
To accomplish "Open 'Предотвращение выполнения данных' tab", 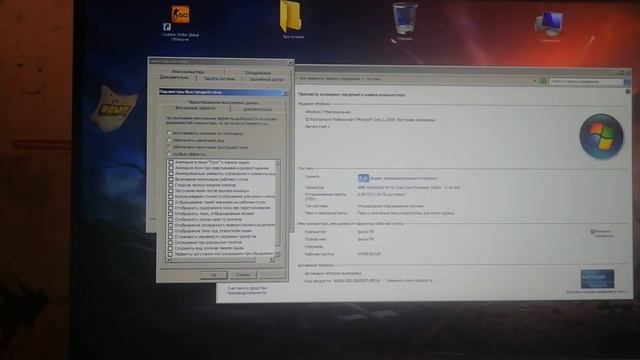I will point(223,102).
